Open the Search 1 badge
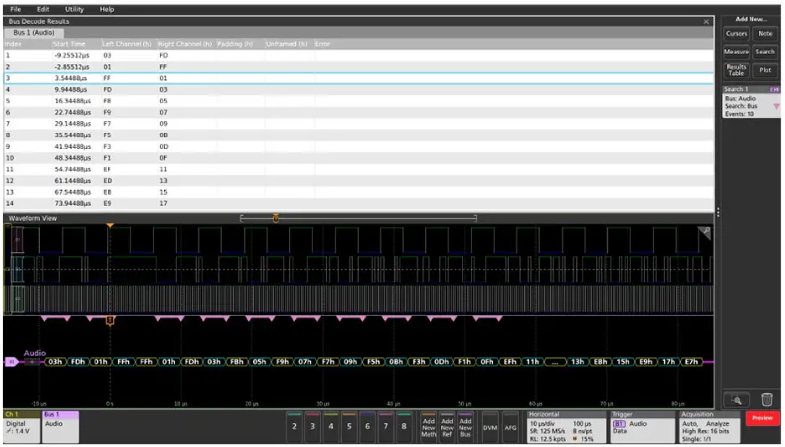This screenshot has width=785, height=447. point(751,102)
